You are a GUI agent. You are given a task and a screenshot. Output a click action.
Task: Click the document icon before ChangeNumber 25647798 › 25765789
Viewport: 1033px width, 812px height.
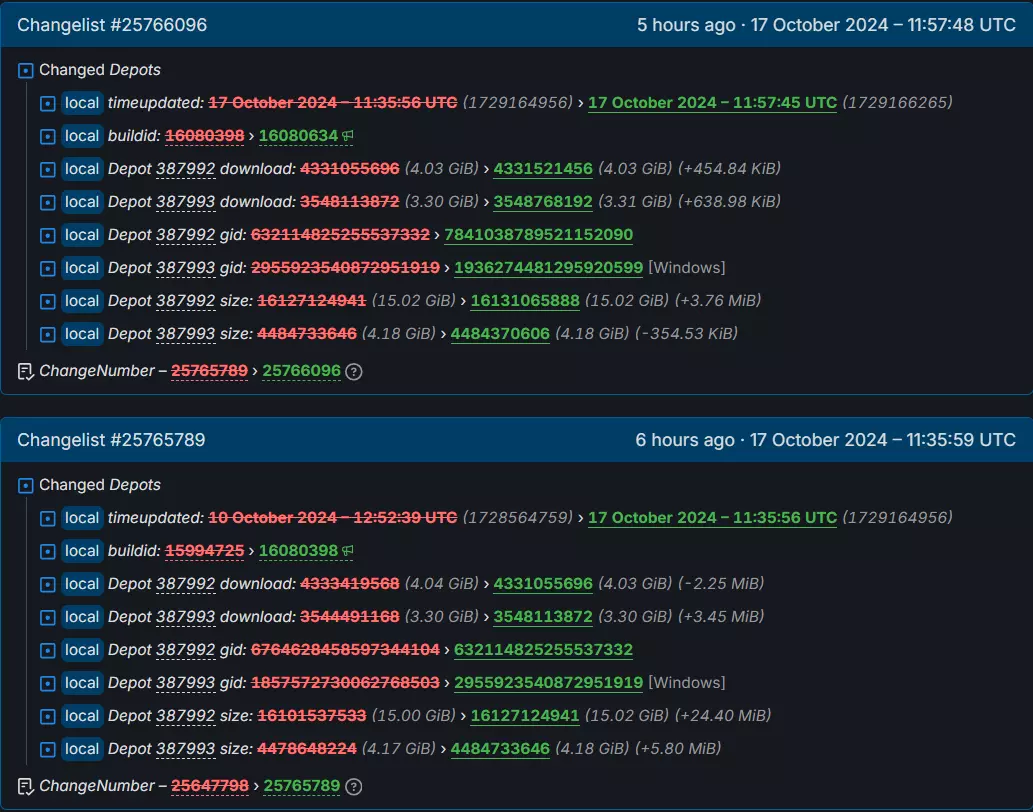pos(26,786)
